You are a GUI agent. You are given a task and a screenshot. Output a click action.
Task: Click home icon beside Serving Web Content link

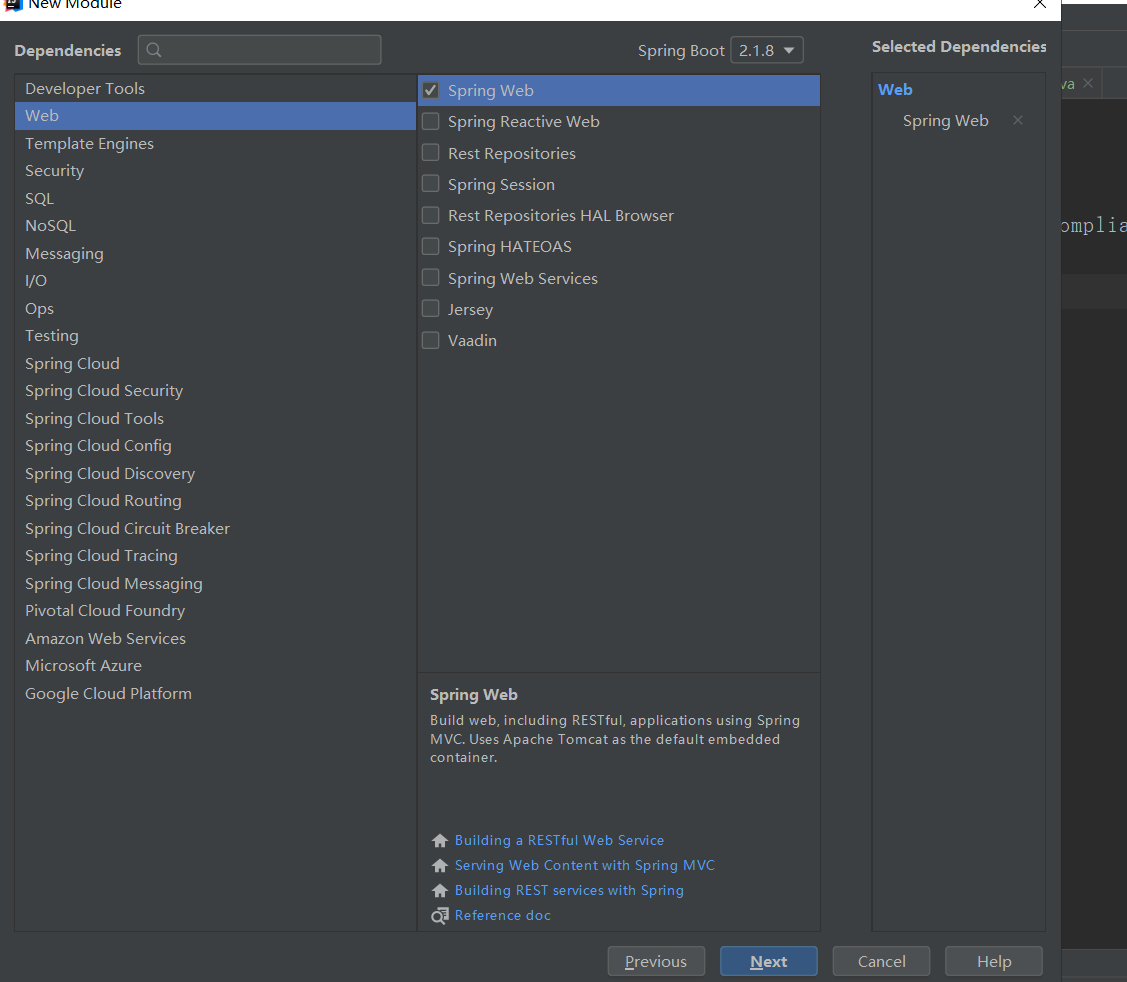coord(440,866)
